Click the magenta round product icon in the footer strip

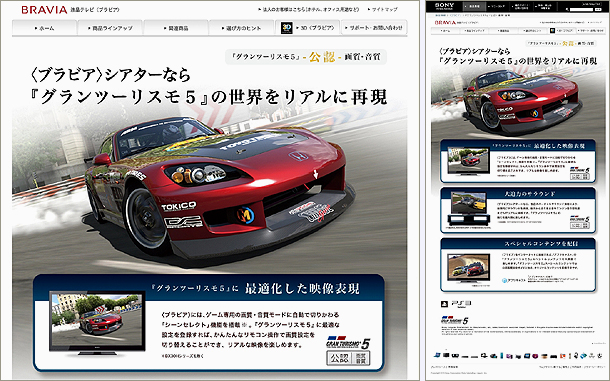tap(536, 356)
